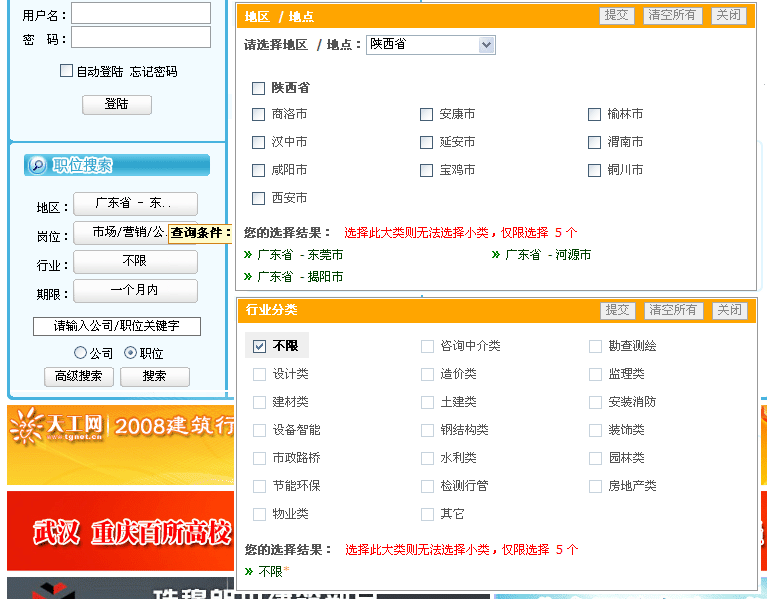The width and height of the screenshot is (767, 599).
Task: Check the 装饰类 checkbox
Action: (x=595, y=430)
